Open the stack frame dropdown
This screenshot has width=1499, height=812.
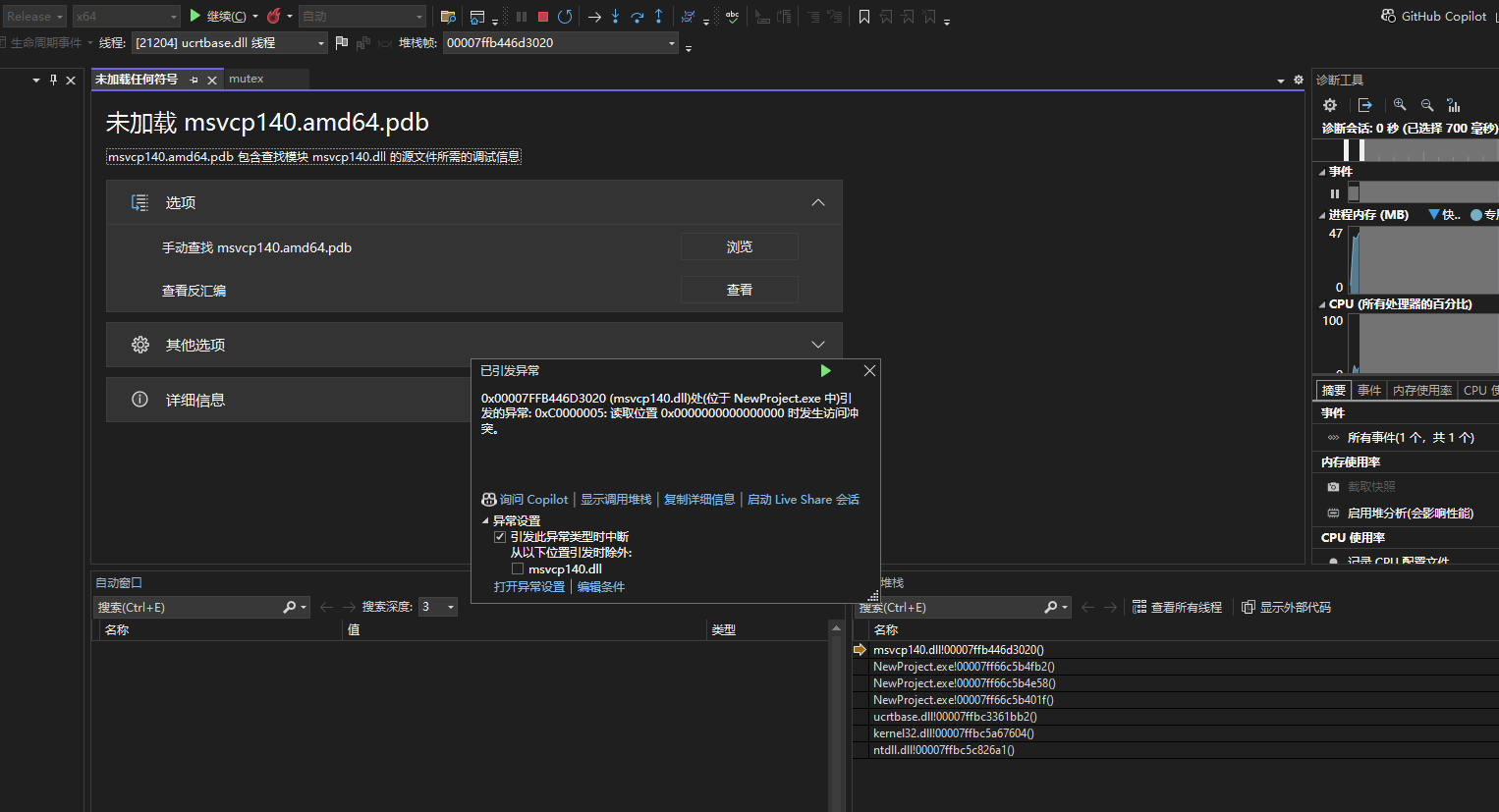pyautogui.click(x=561, y=42)
